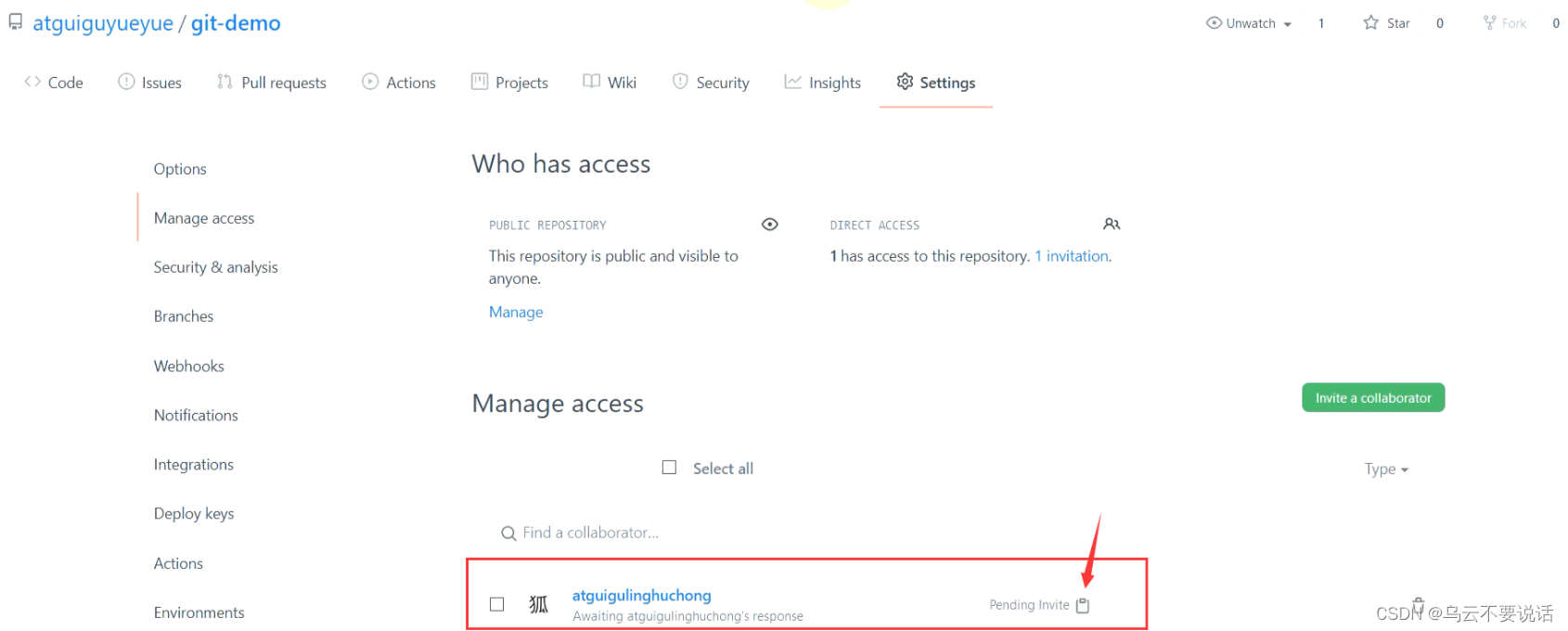Image resolution: width=1568 pixels, height=631 pixels.
Task: Open Security & analysis settings
Action: click(216, 267)
